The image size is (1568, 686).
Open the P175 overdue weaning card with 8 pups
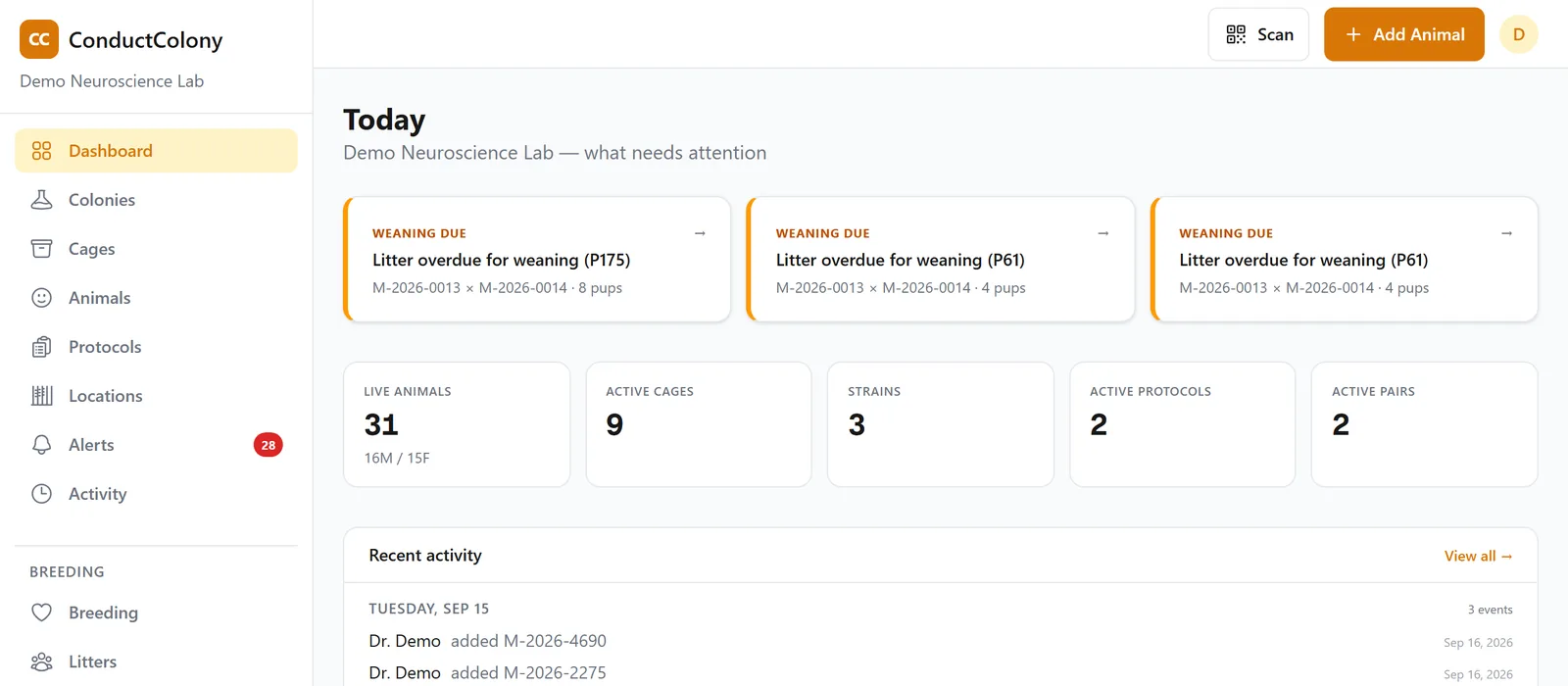point(537,259)
